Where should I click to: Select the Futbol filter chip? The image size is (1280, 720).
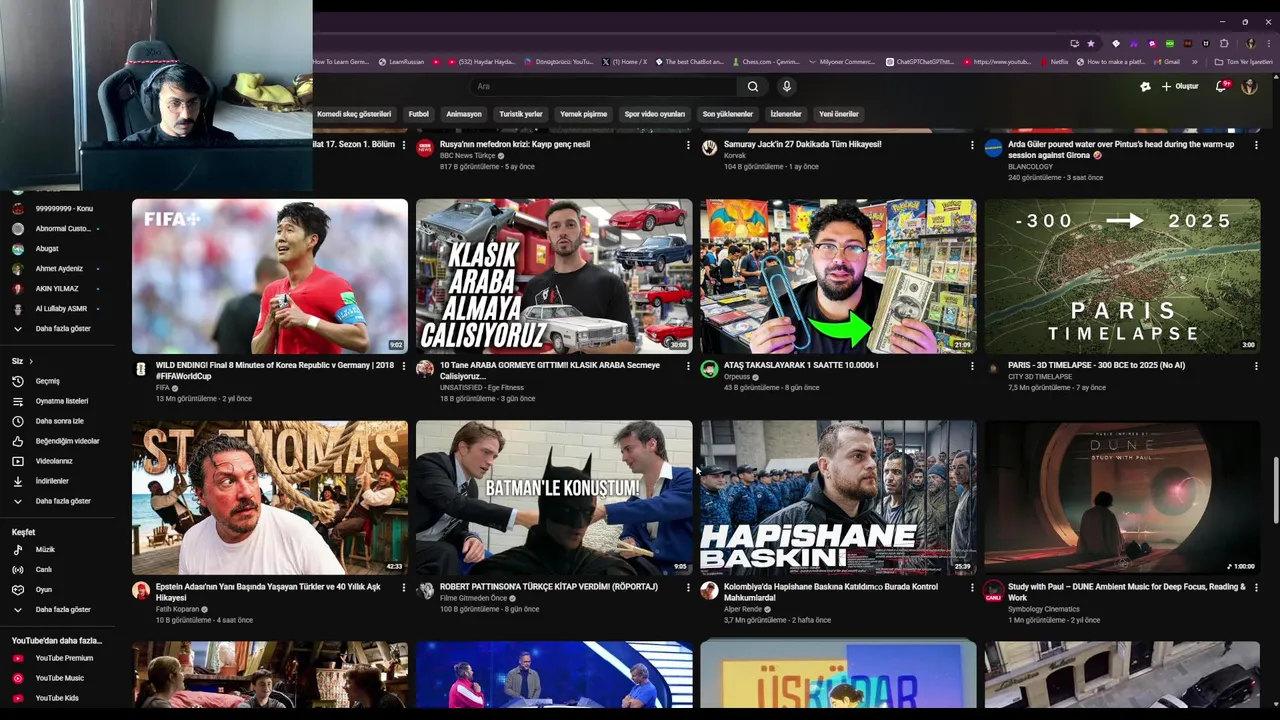pos(418,114)
